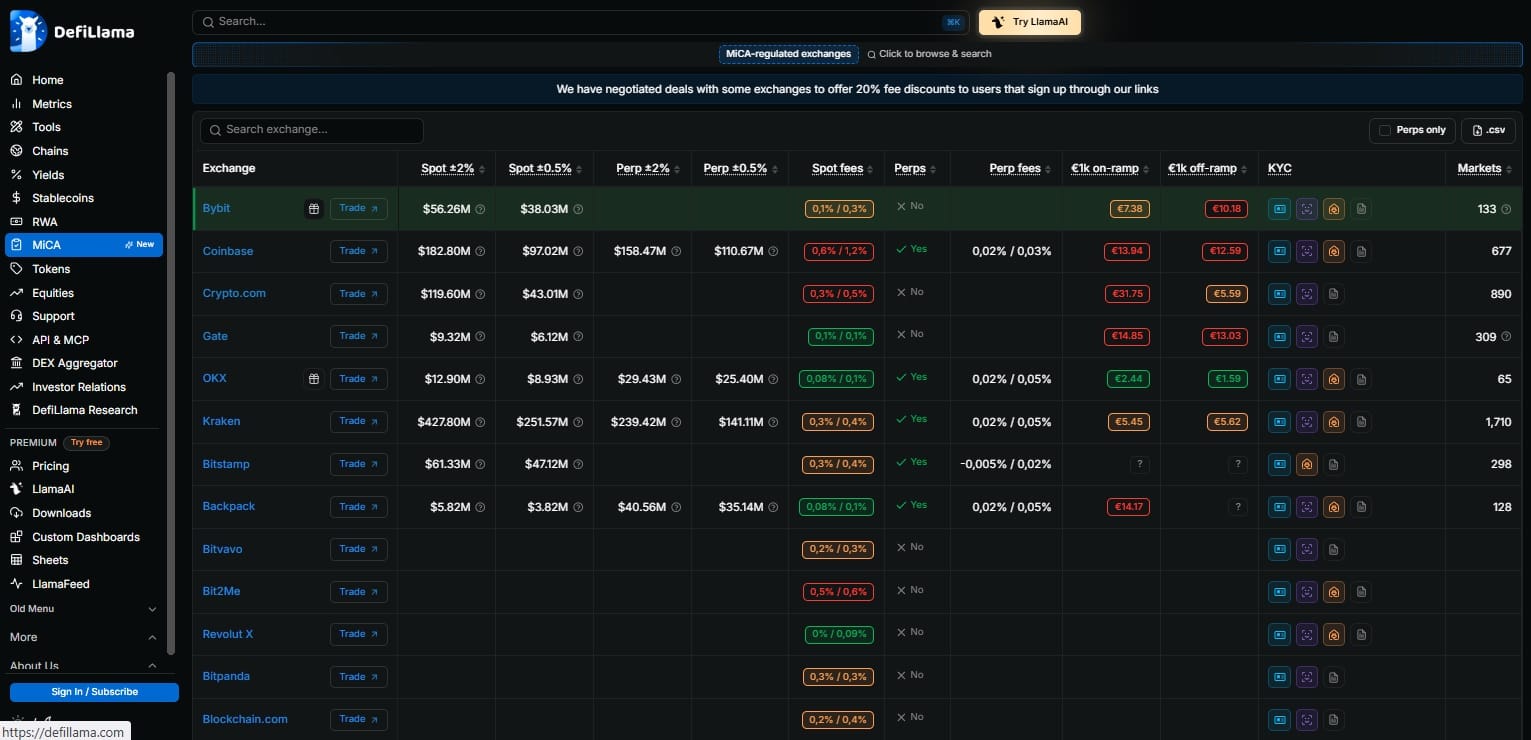Click the house KYC icon in Bitstamp row

pyautogui.click(x=1306, y=464)
